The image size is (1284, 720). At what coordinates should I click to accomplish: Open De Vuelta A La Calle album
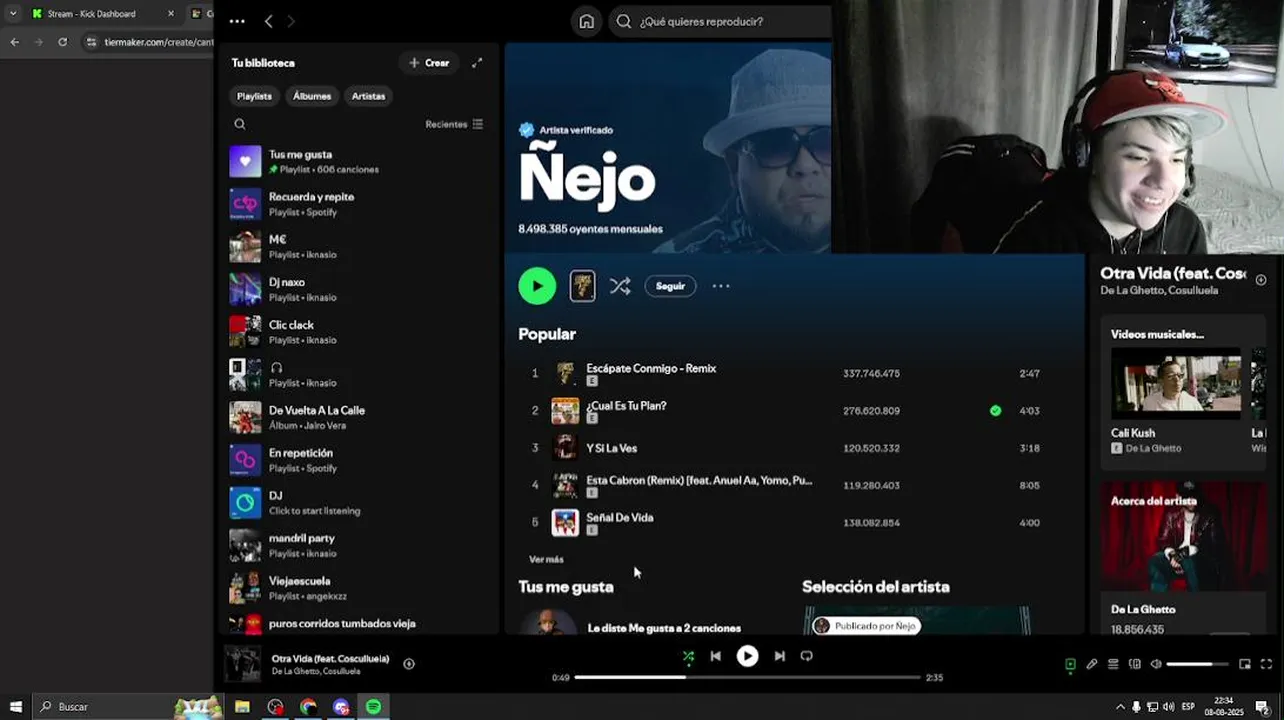pos(357,417)
